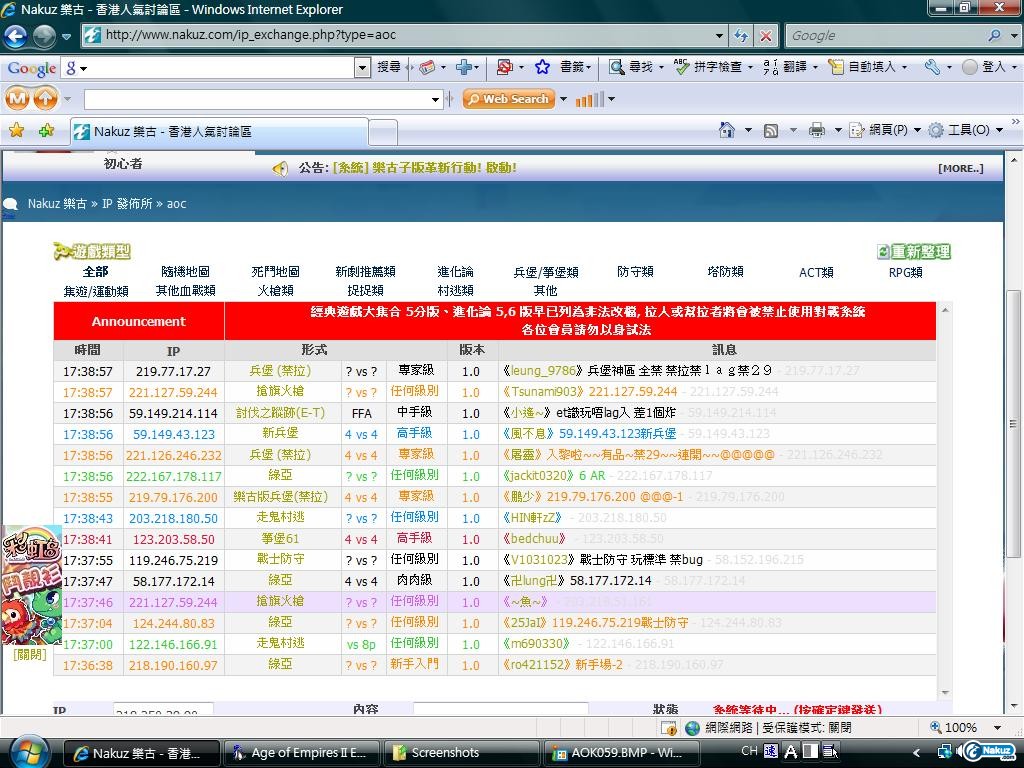The image size is (1024, 768).
Task: Open Age of Empires II in taskbar
Action: click(x=298, y=753)
